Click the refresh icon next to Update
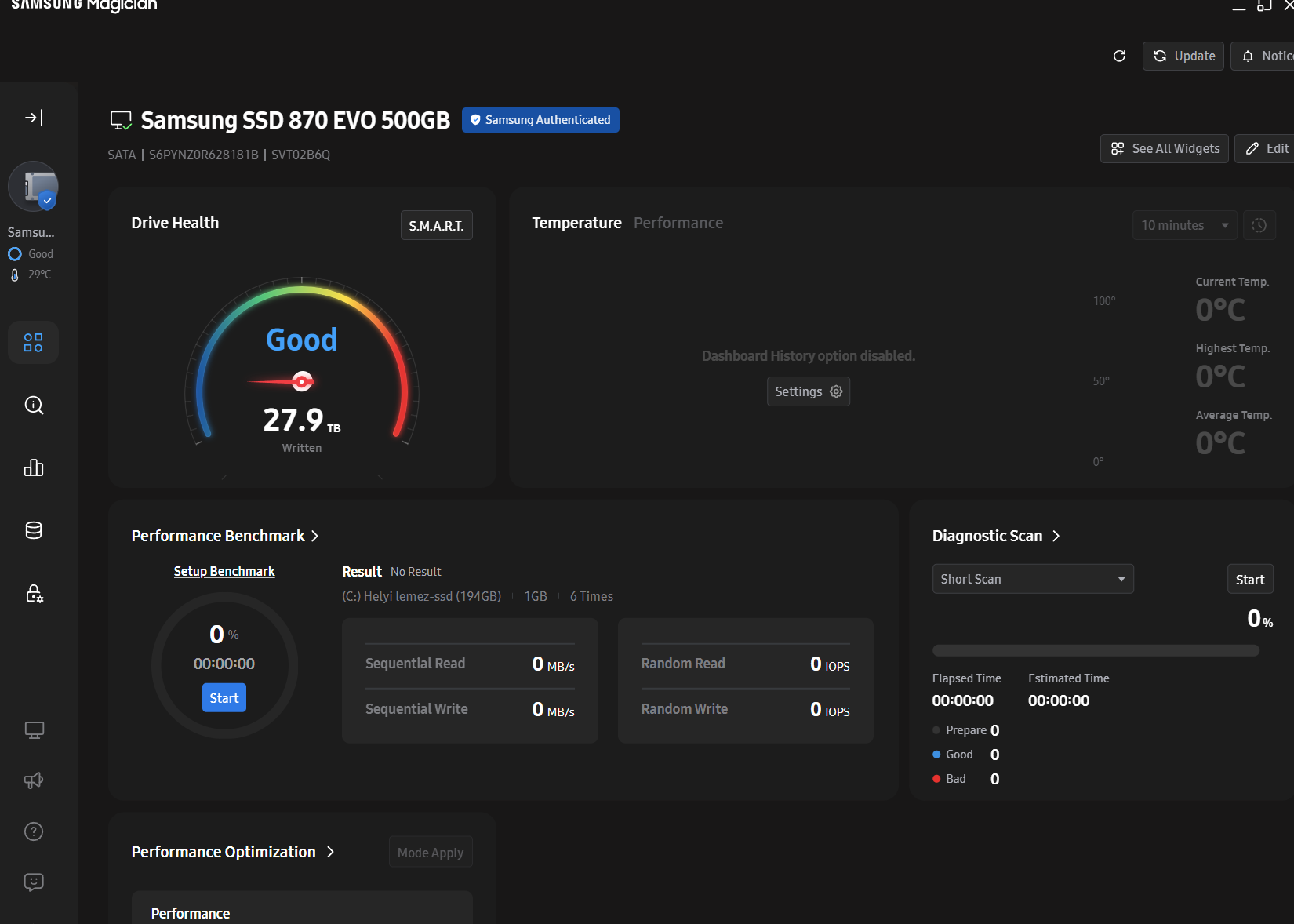The image size is (1294, 924). pyautogui.click(x=1120, y=56)
